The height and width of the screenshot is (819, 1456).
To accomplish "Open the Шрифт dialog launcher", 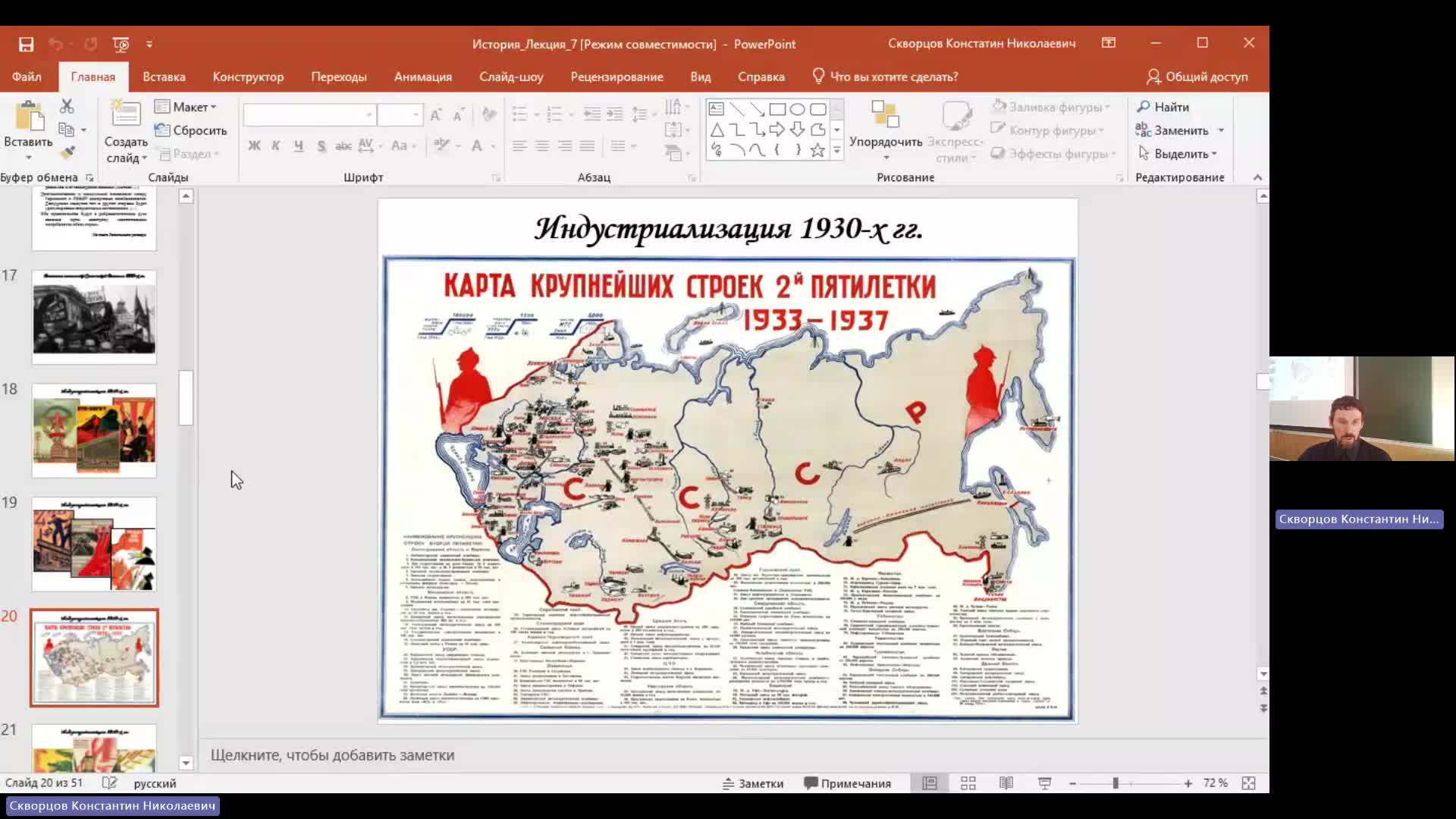I will tap(496, 178).
